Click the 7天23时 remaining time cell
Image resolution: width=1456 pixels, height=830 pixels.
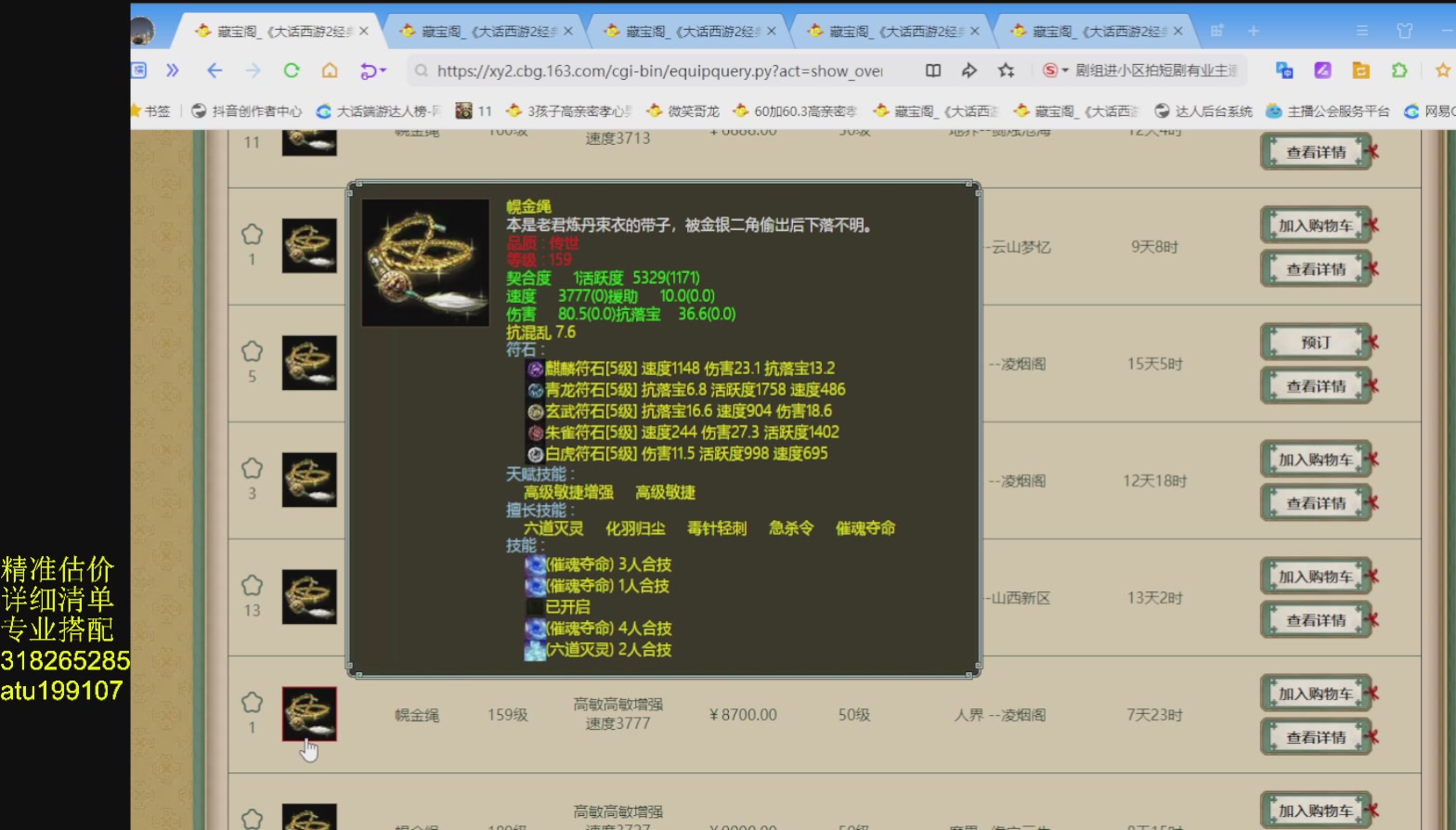[1152, 715]
